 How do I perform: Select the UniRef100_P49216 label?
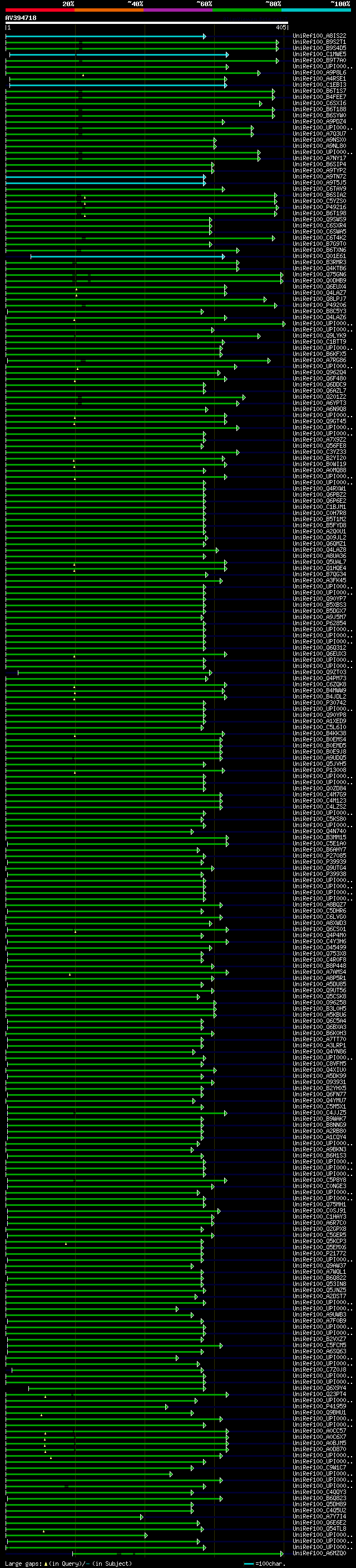[319, 207]
